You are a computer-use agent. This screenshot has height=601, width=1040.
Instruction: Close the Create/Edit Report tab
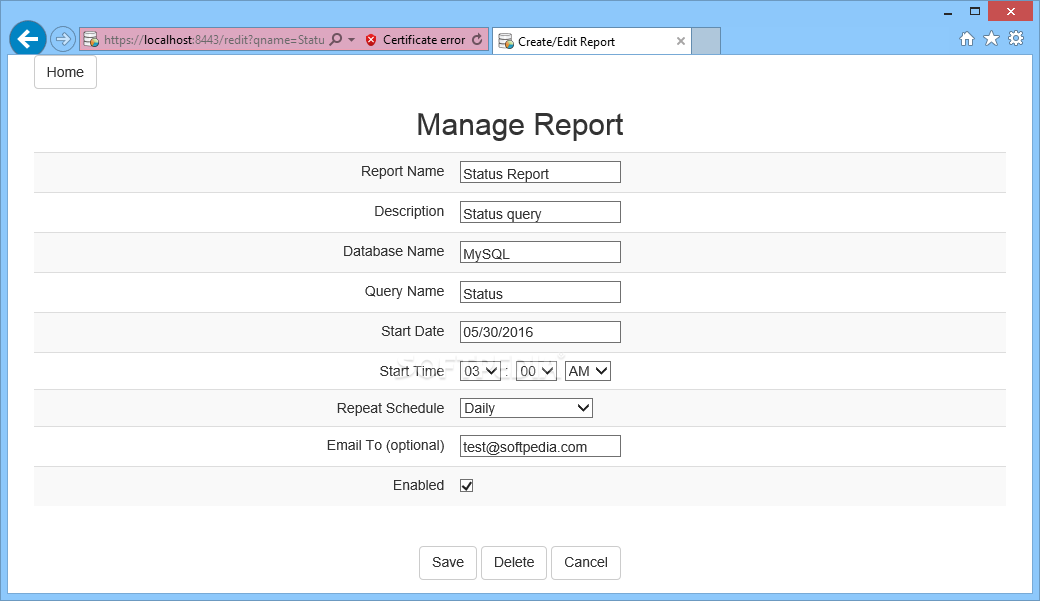(681, 41)
